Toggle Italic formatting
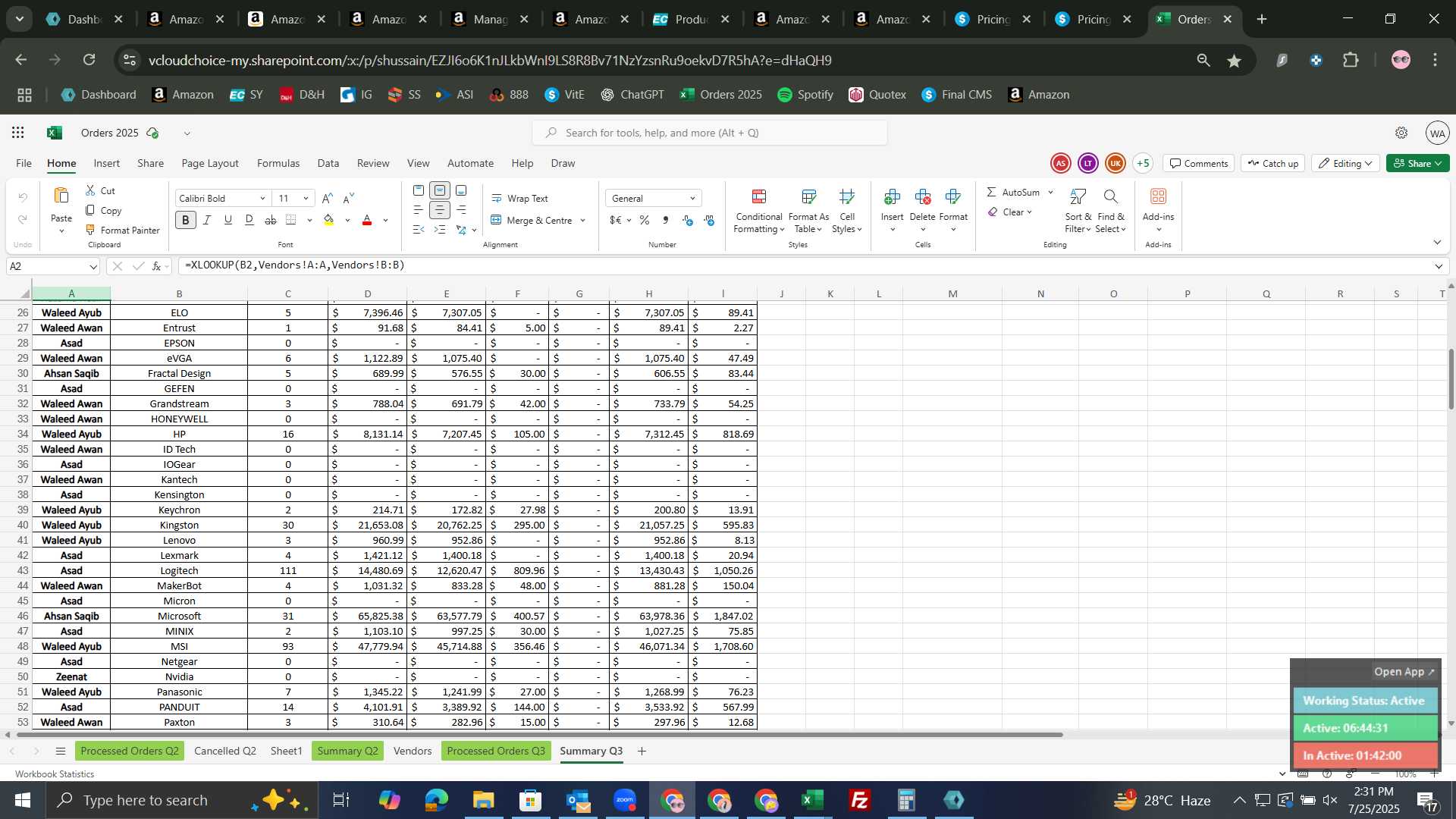Screen dimensions: 1456x819 [207, 220]
